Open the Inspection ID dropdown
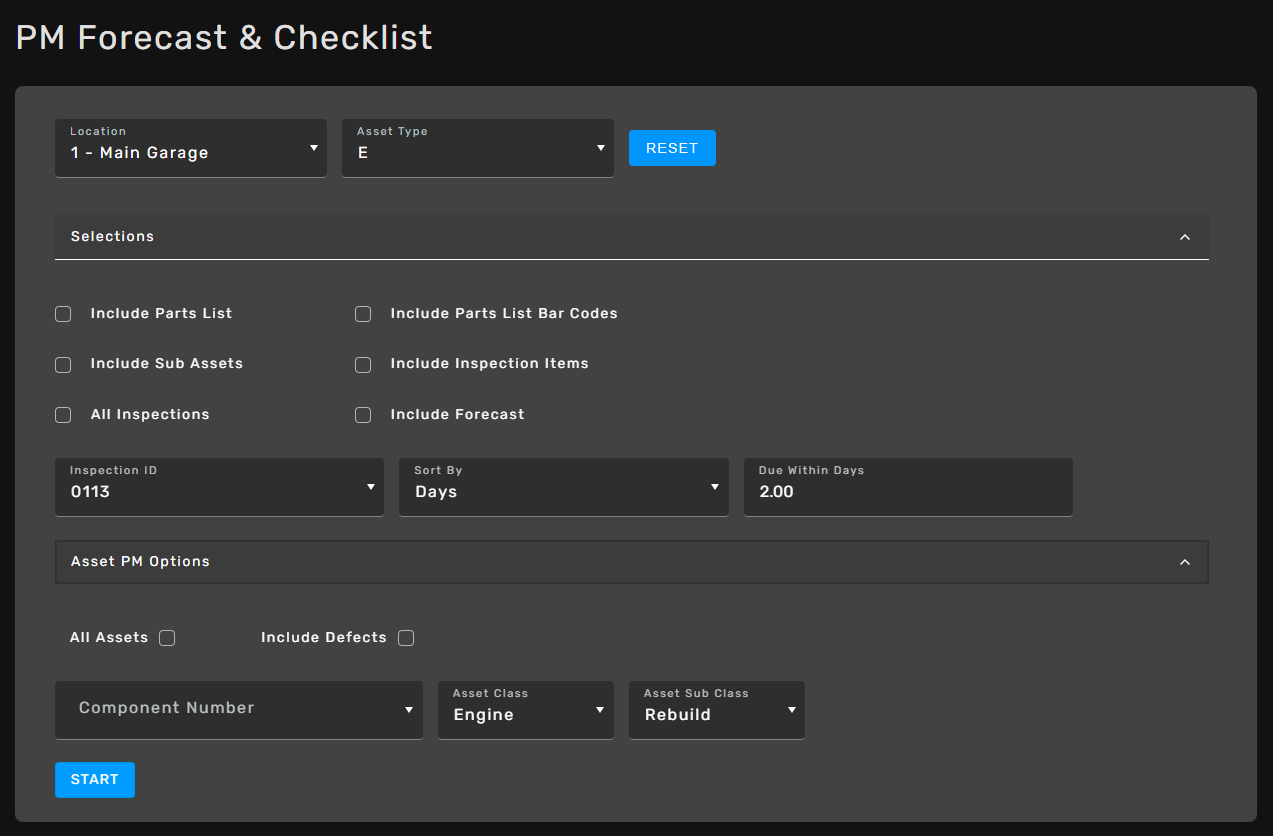The height and width of the screenshot is (836, 1273). (219, 488)
